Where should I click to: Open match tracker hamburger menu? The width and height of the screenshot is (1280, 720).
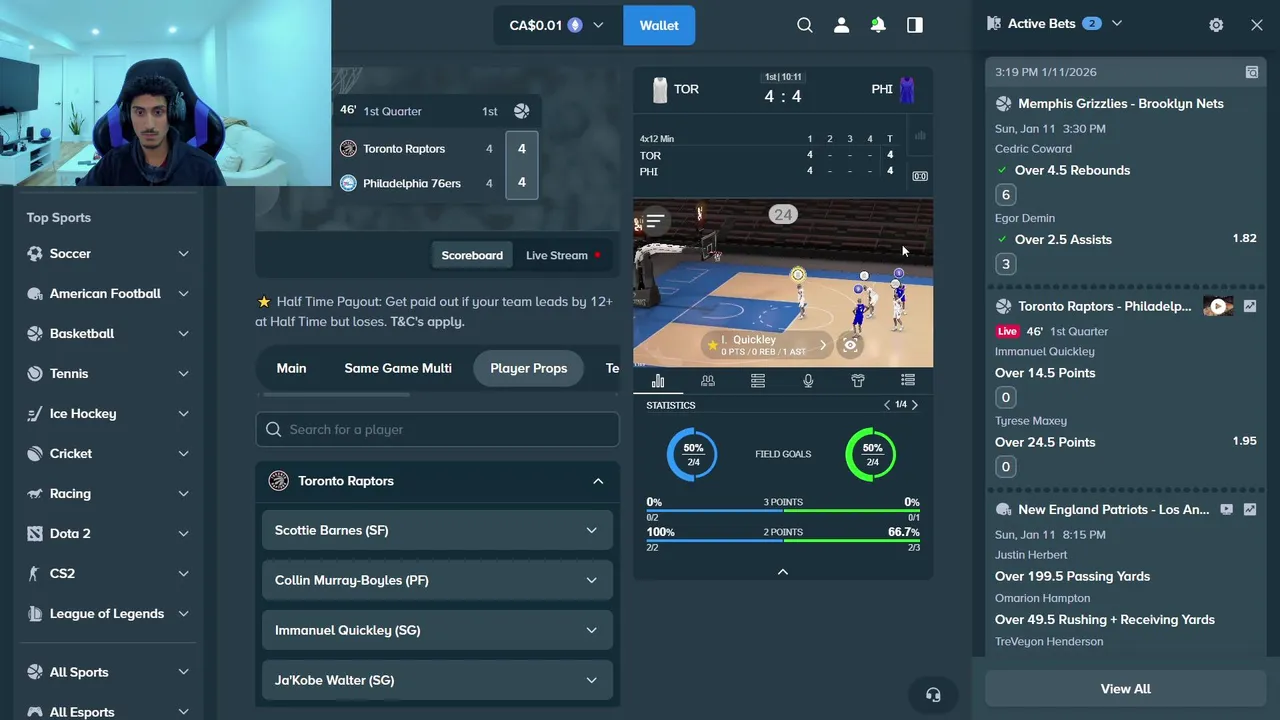point(655,220)
